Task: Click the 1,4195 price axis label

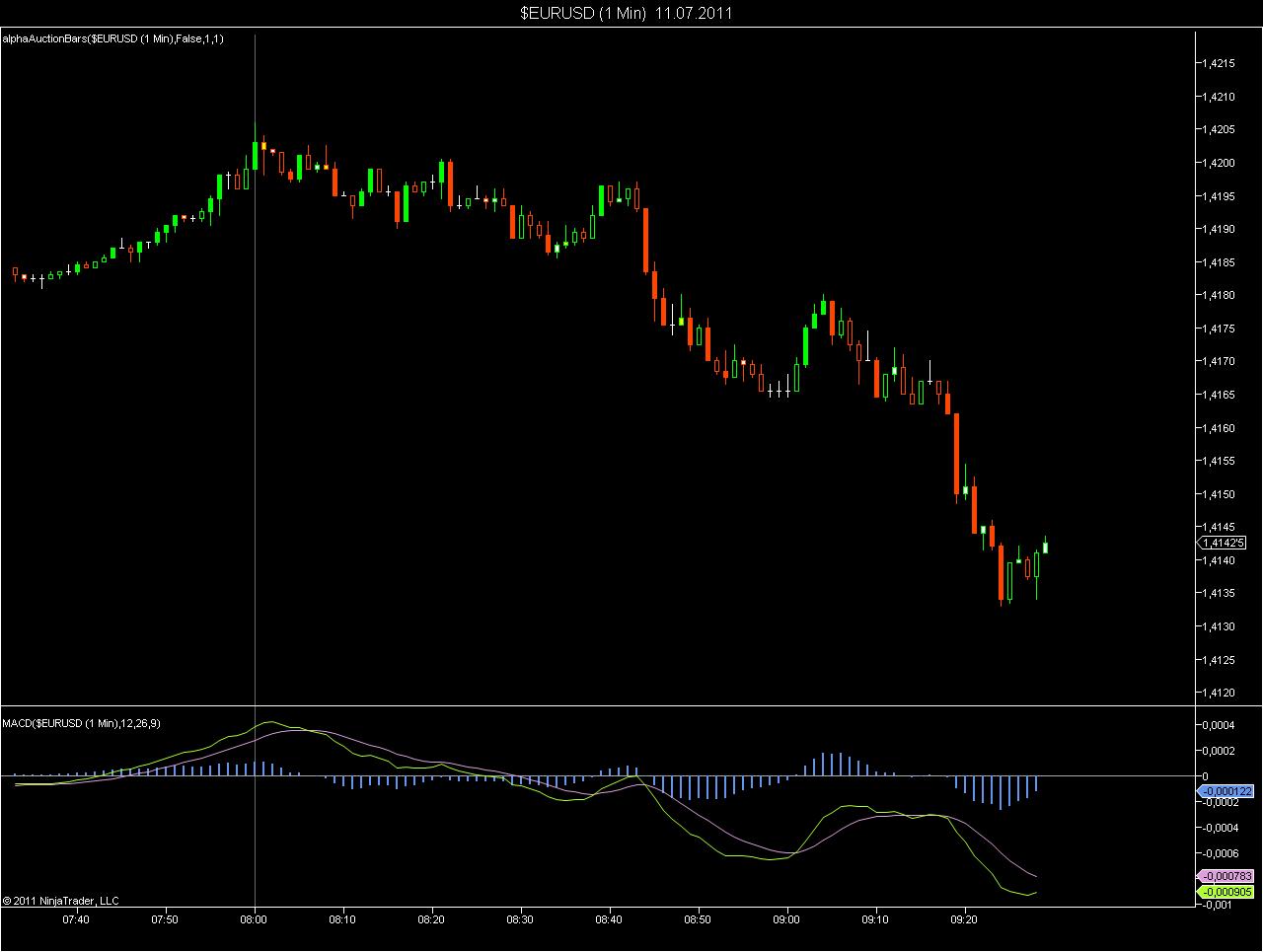Action: pyautogui.click(x=1219, y=196)
